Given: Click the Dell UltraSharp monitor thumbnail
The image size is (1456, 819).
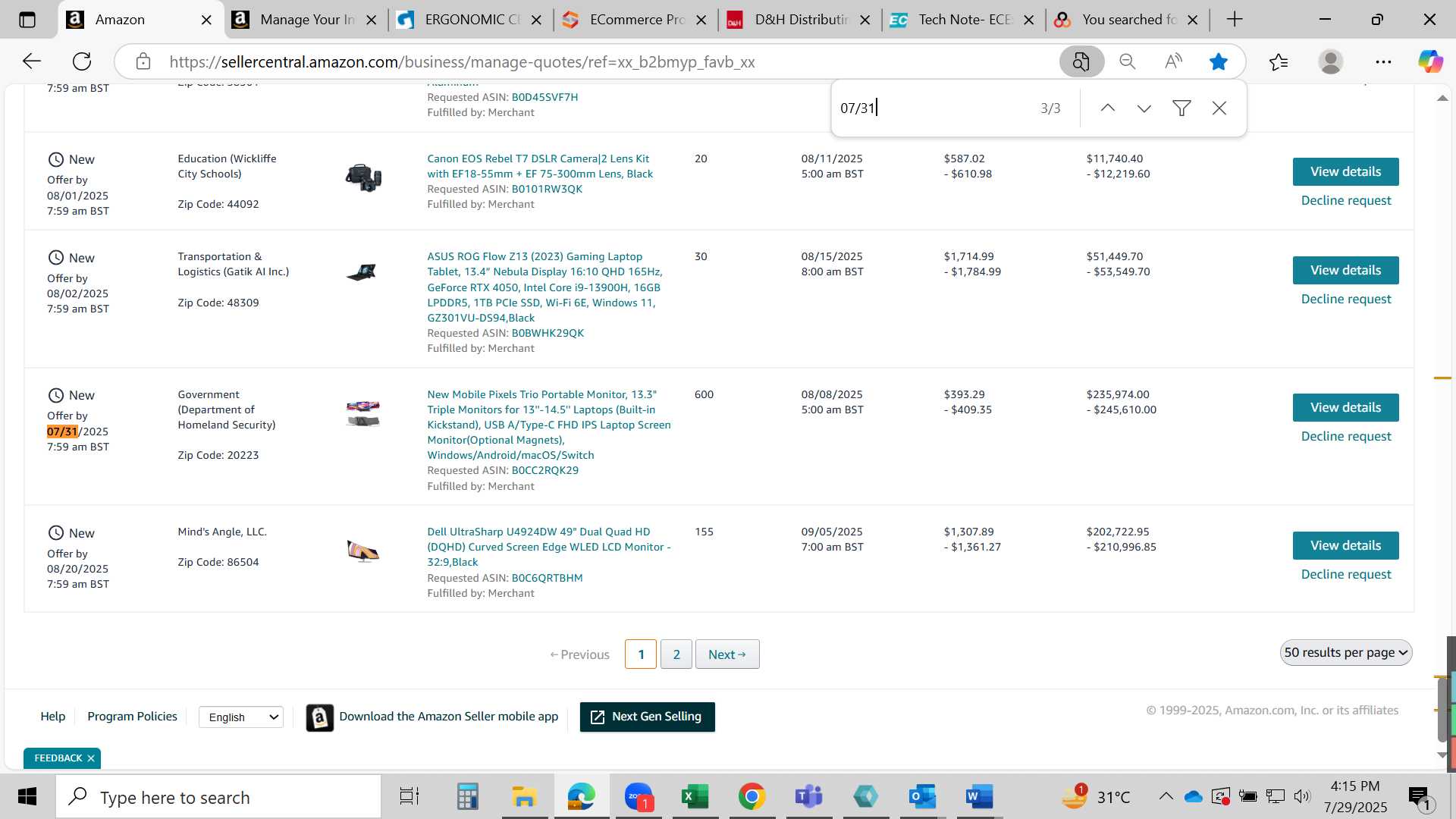Looking at the screenshot, I should tap(363, 551).
